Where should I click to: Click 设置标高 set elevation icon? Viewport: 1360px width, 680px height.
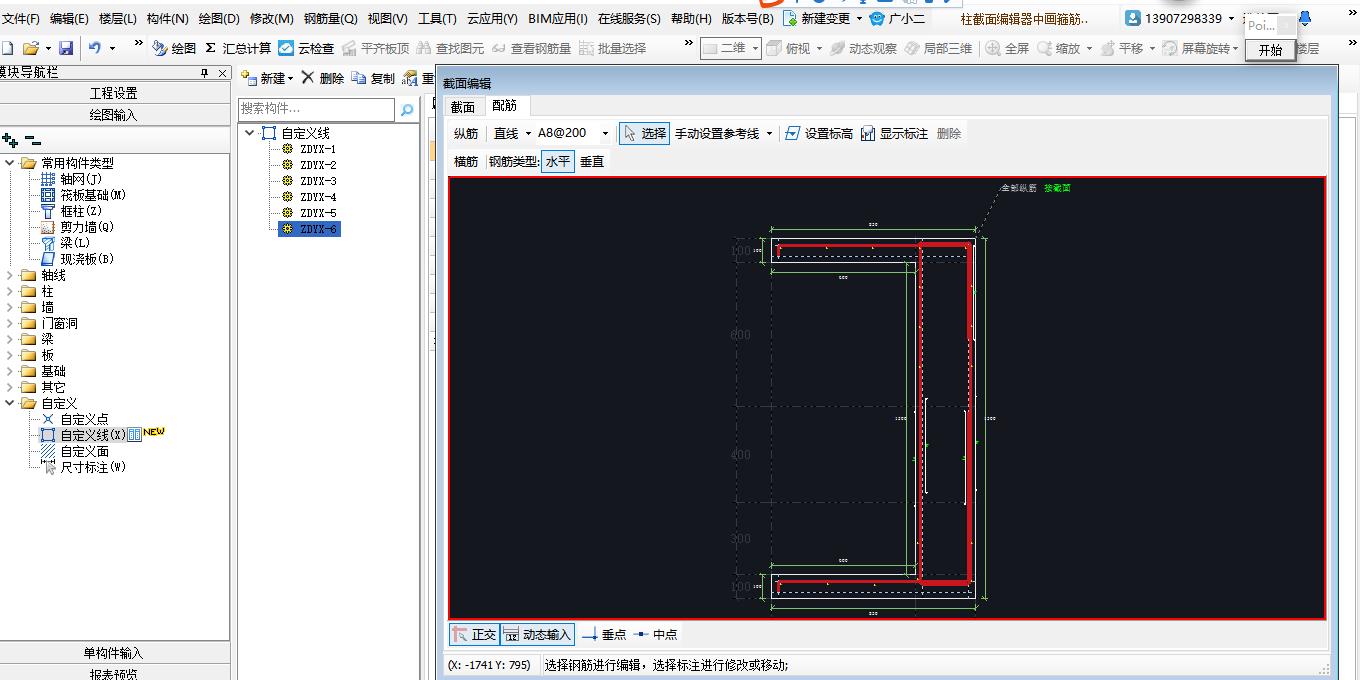tap(818, 133)
